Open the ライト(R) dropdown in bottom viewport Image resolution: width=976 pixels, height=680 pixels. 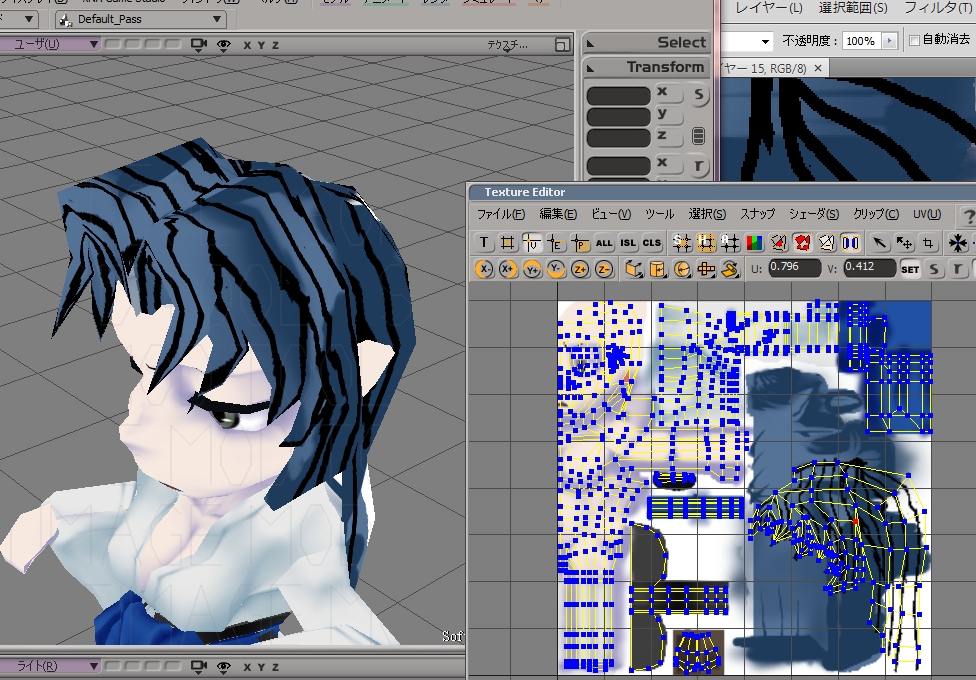point(50,666)
